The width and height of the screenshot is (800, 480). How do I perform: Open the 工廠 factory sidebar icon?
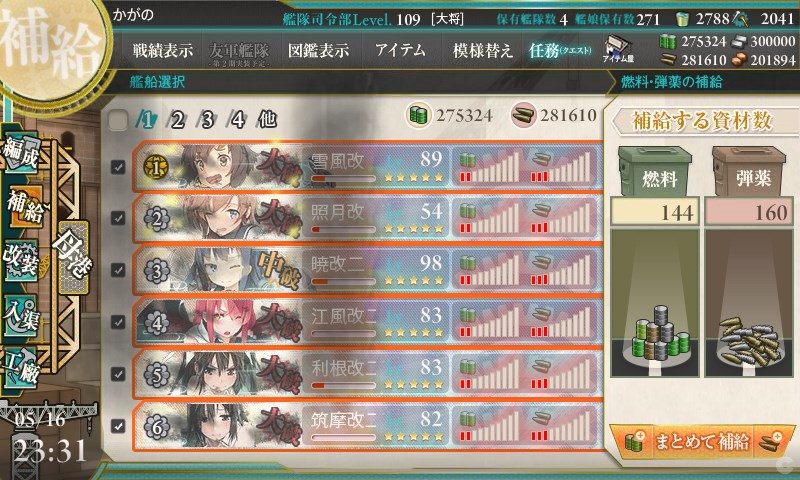tap(21, 368)
